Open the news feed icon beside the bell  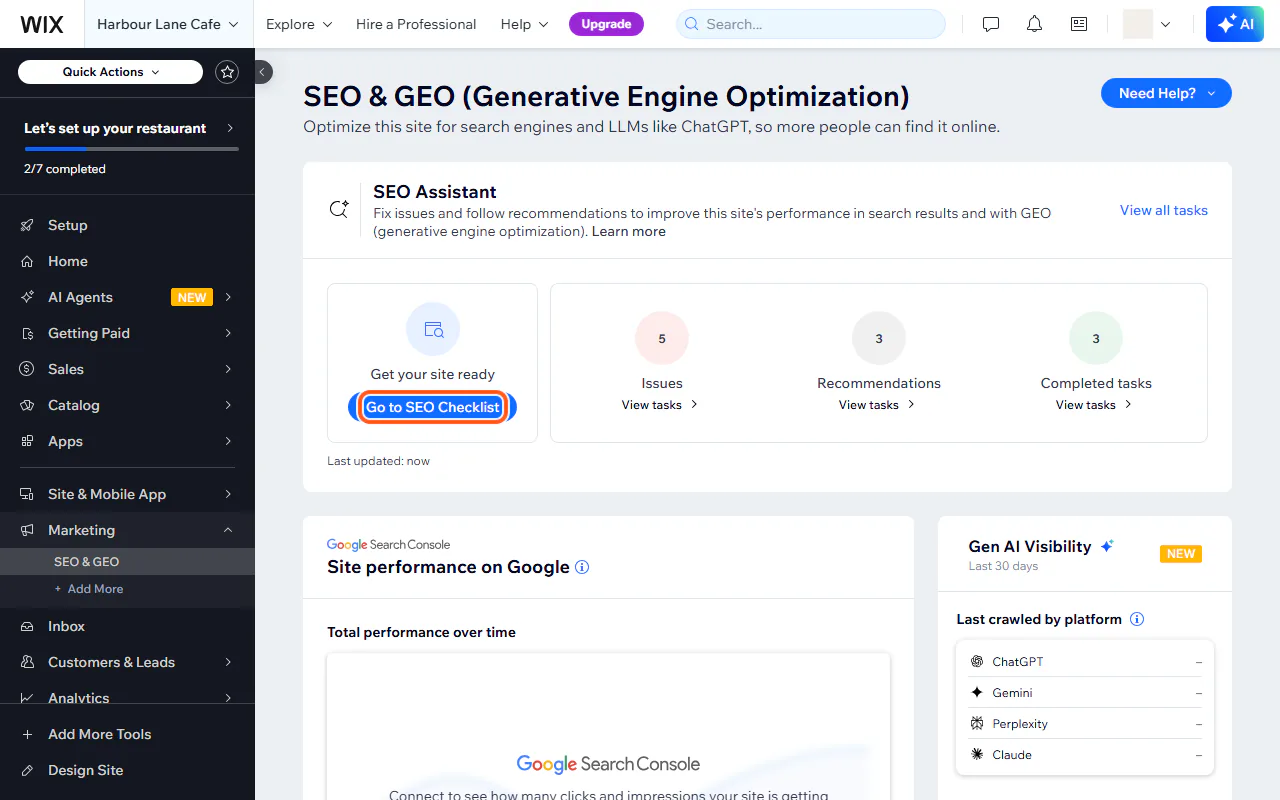1079,24
